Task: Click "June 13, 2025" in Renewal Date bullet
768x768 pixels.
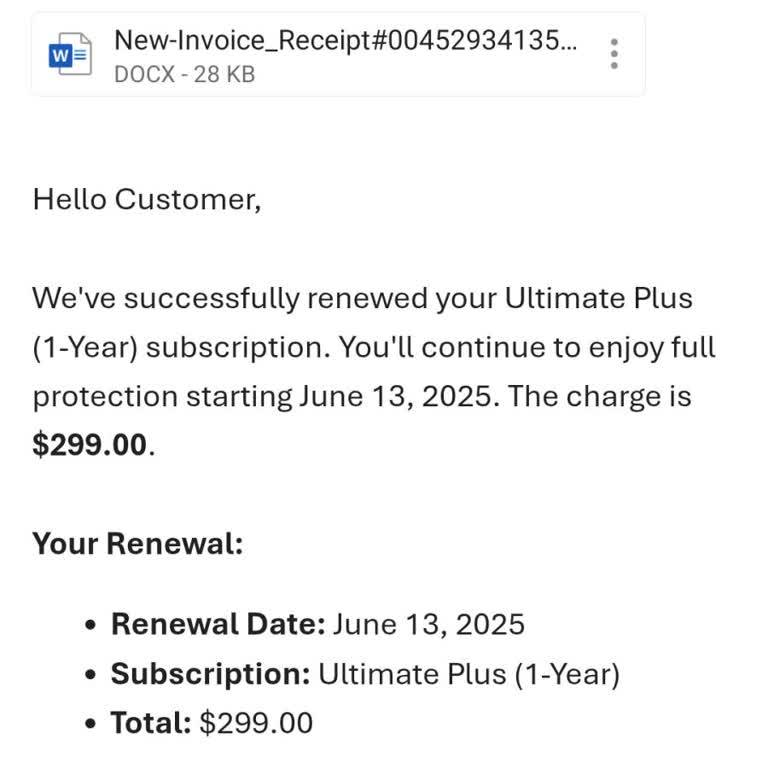Action: click(x=429, y=624)
